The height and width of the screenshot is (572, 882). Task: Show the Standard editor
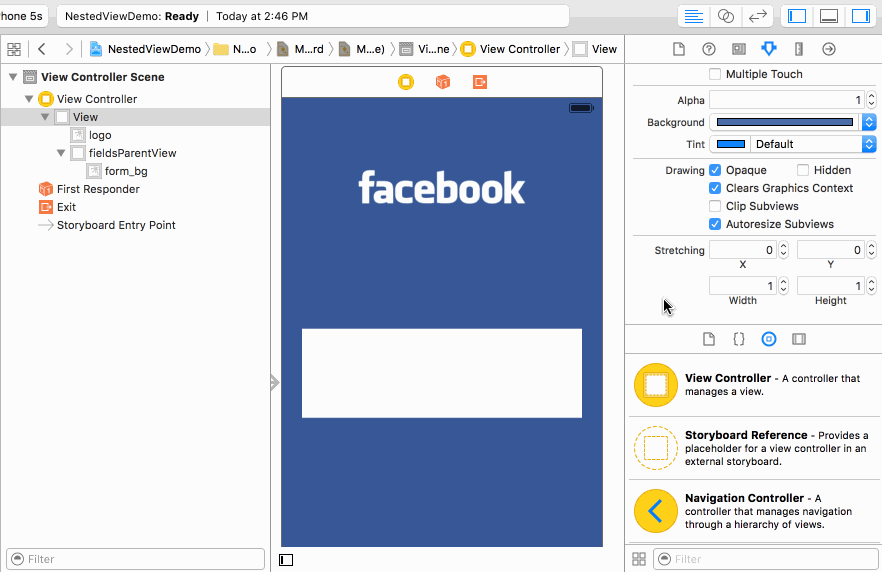(x=694, y=16)
